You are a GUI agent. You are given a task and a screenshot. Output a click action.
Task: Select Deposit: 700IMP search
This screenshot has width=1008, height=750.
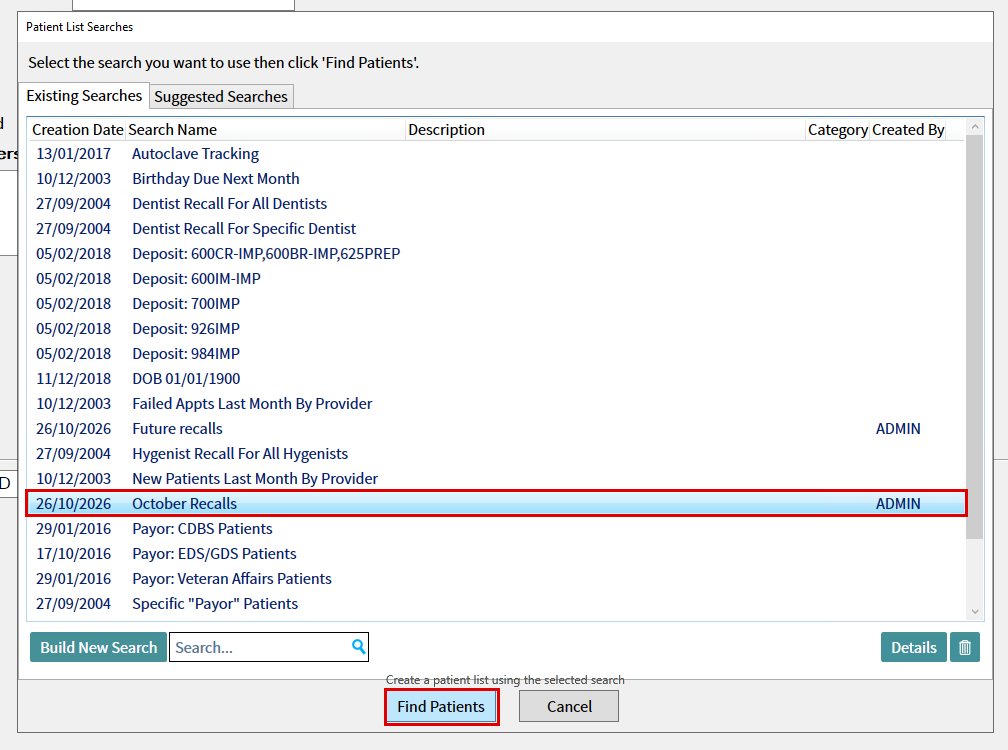coord(496,305)
